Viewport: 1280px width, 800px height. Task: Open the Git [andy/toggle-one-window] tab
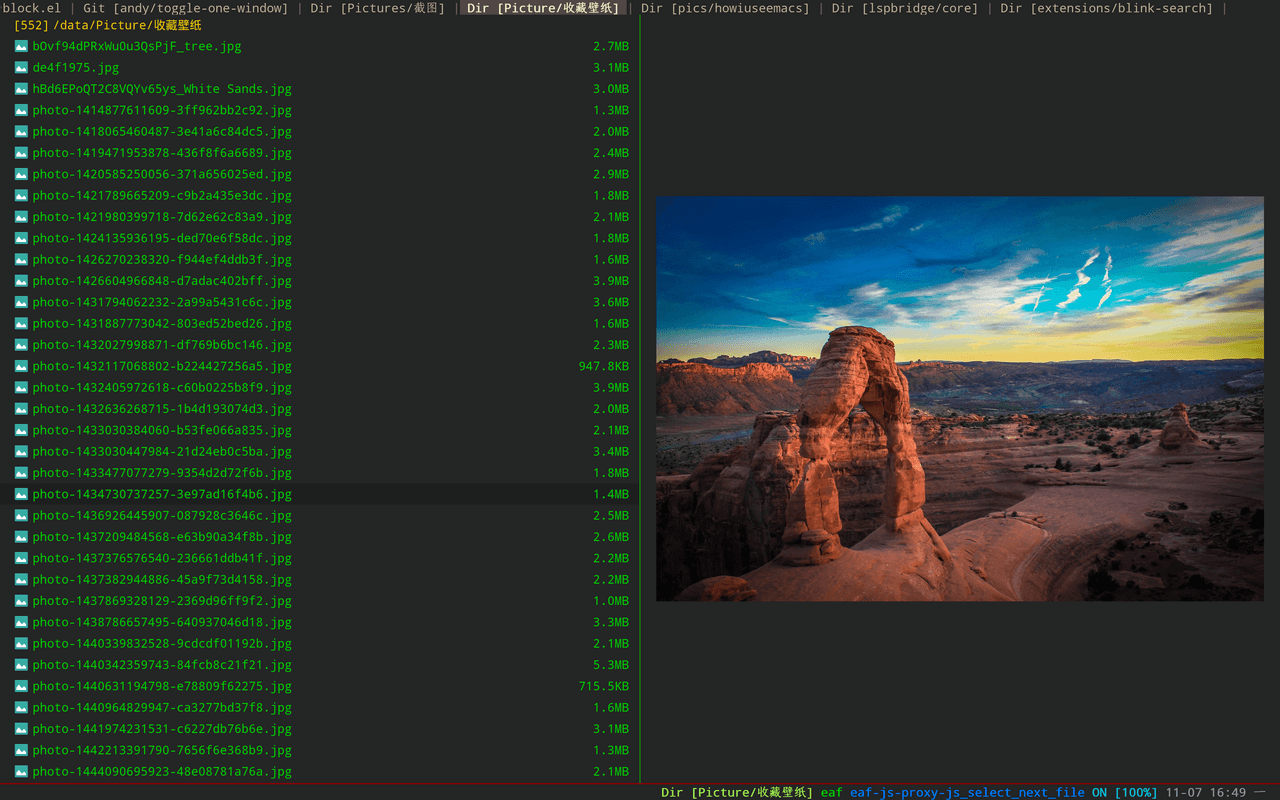coord(186,8)
